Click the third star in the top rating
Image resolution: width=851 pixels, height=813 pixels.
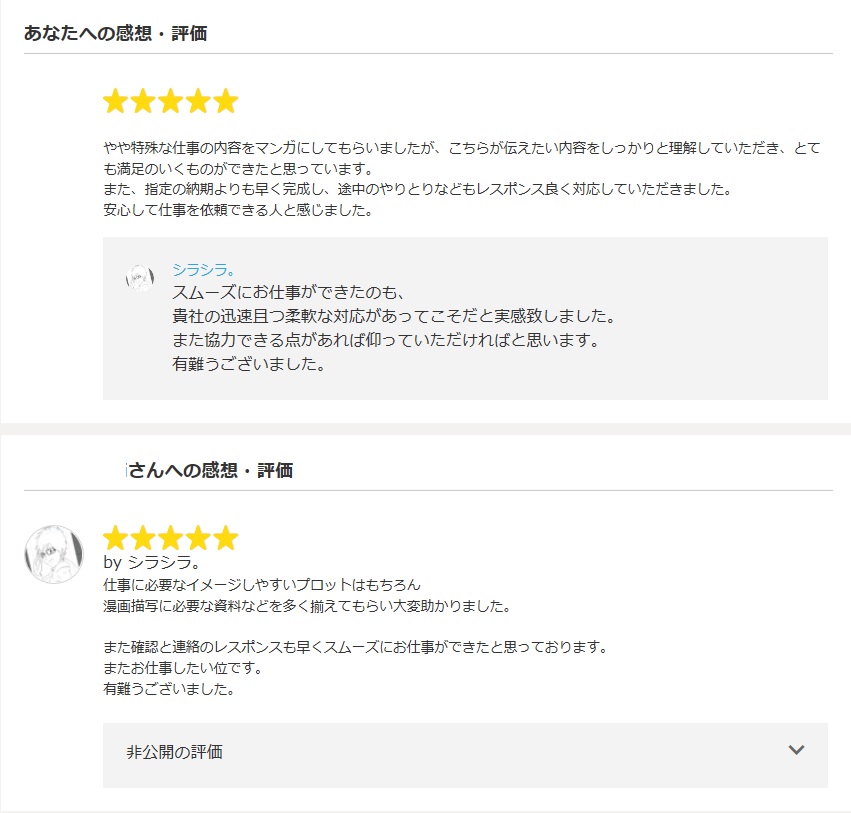[x=171, y=101]
